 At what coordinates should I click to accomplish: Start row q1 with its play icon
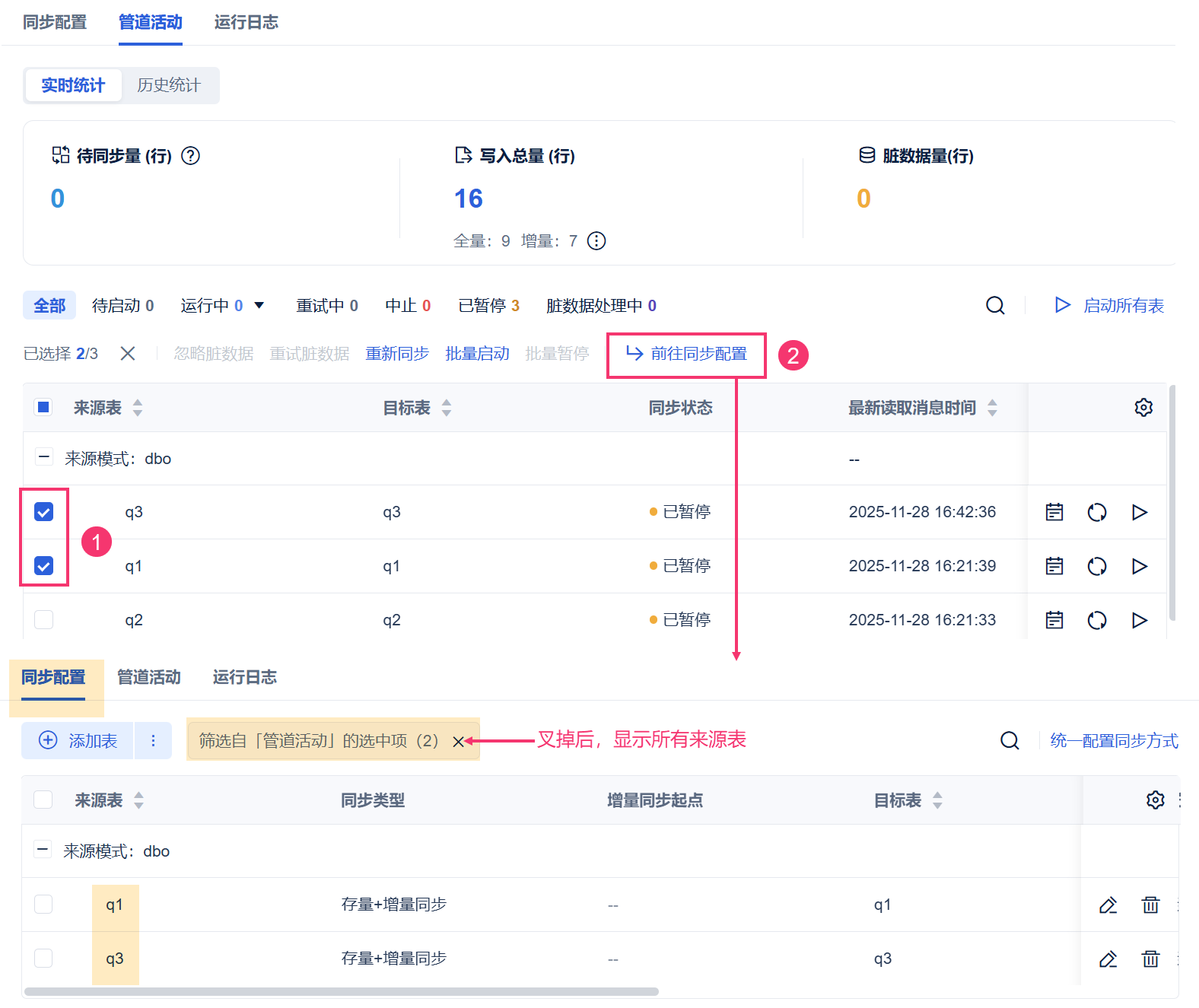[1140, 566]
